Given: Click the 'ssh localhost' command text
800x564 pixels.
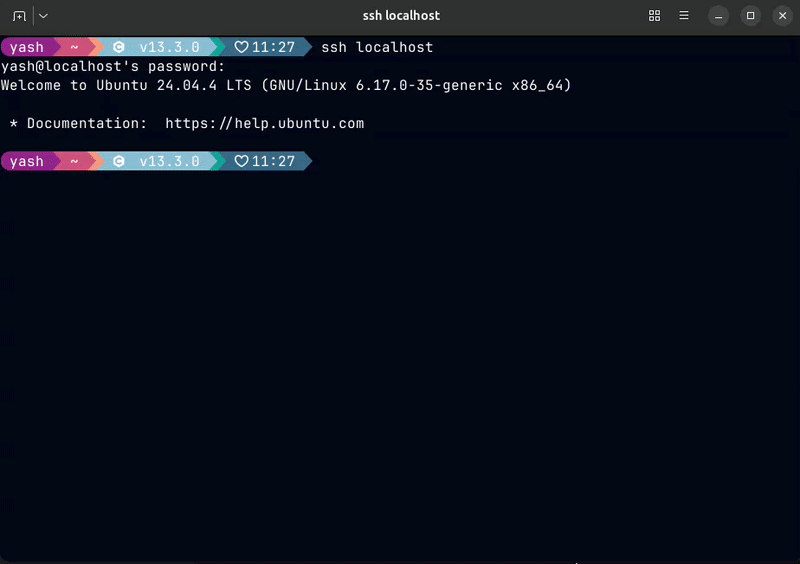Looking at the screenshot, I should [x=377, y=47].
